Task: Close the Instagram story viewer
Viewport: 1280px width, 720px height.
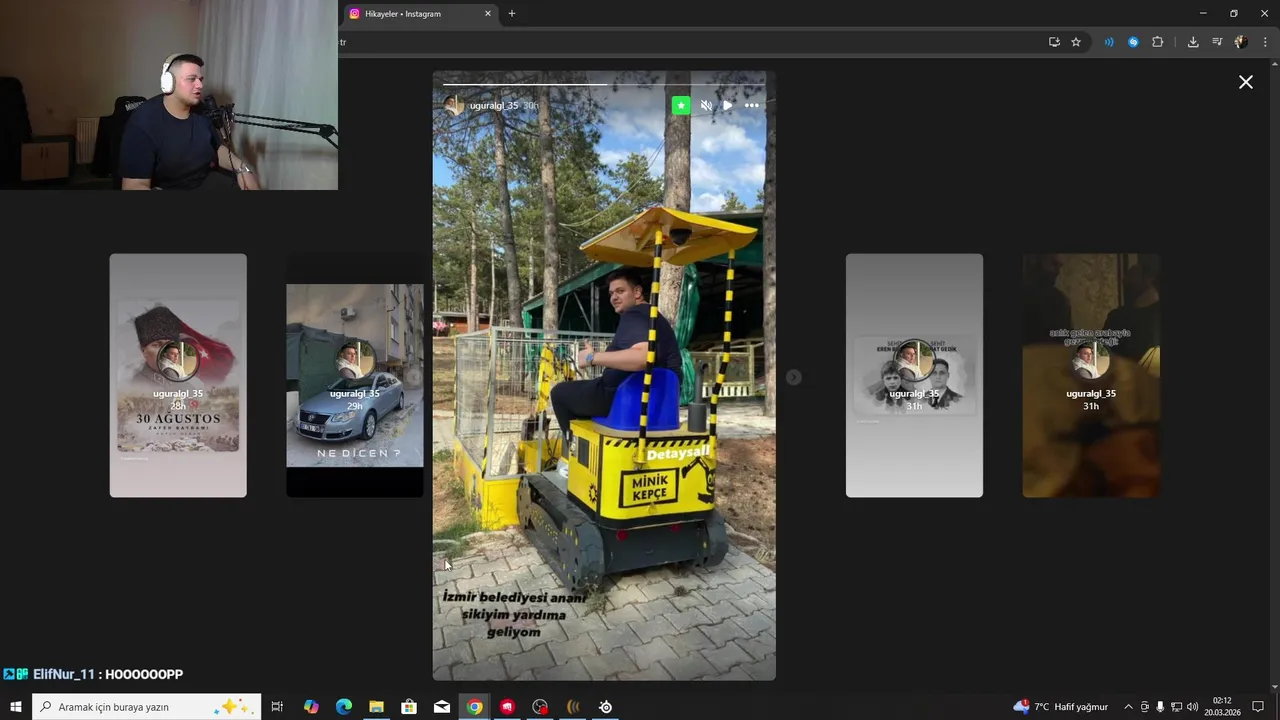Action: coord(1245,82)
